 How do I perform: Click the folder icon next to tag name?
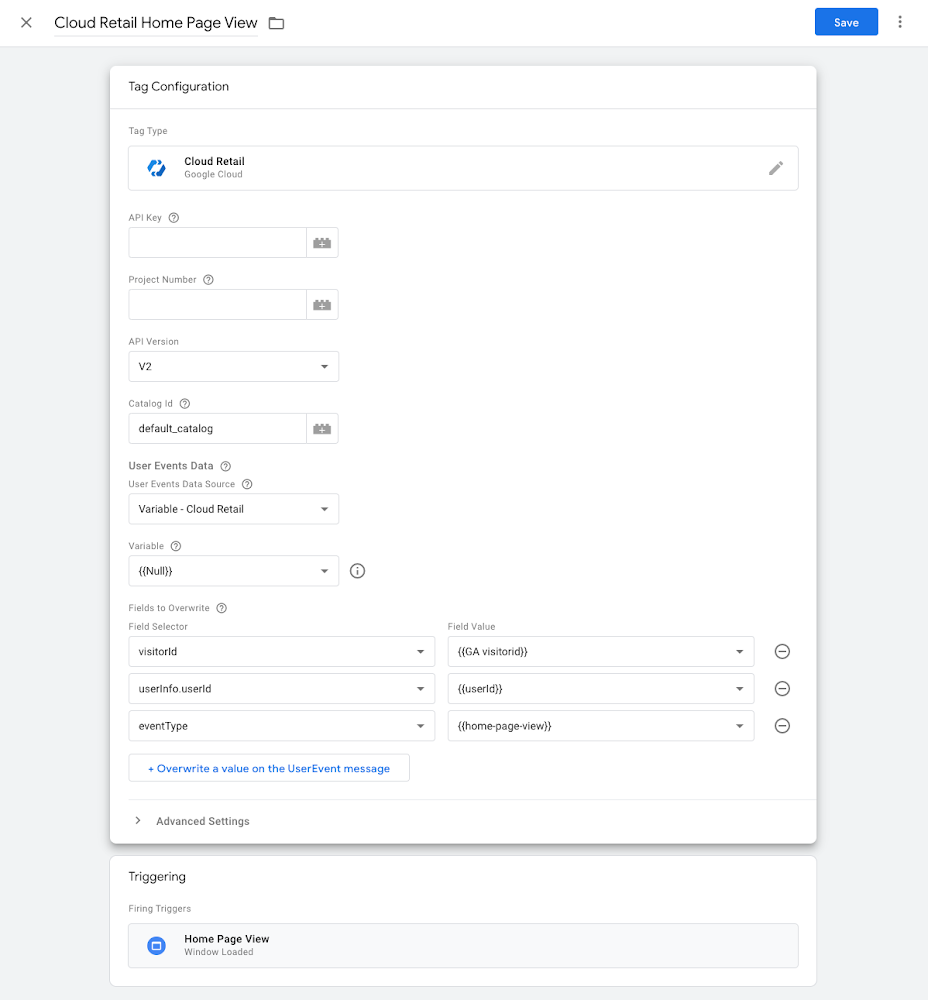pyautogui.click(x=276, y=23)
